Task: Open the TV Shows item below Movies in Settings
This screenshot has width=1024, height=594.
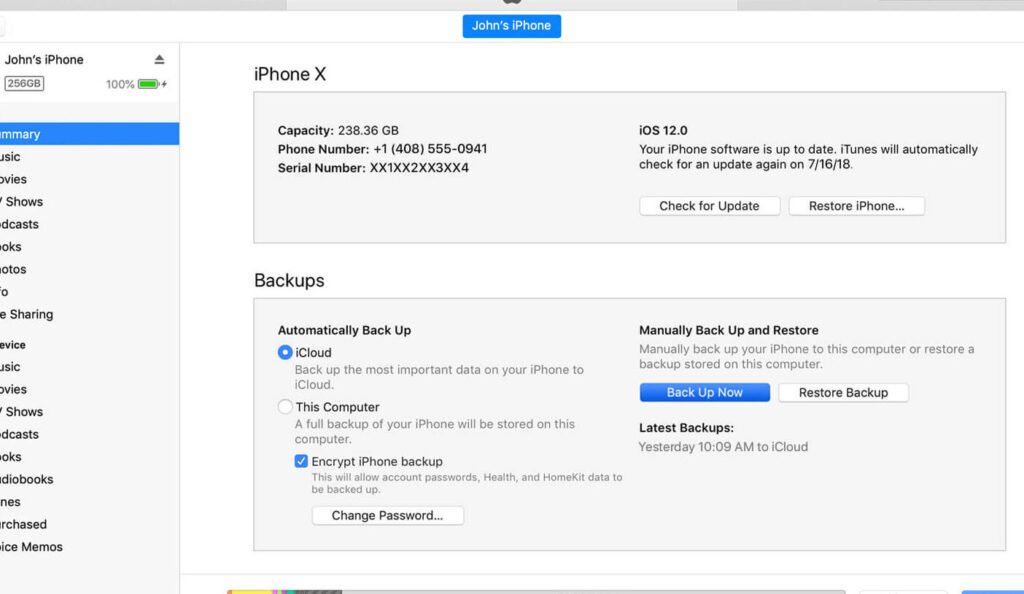Action: pyautogui.click(x=89, y=202)
